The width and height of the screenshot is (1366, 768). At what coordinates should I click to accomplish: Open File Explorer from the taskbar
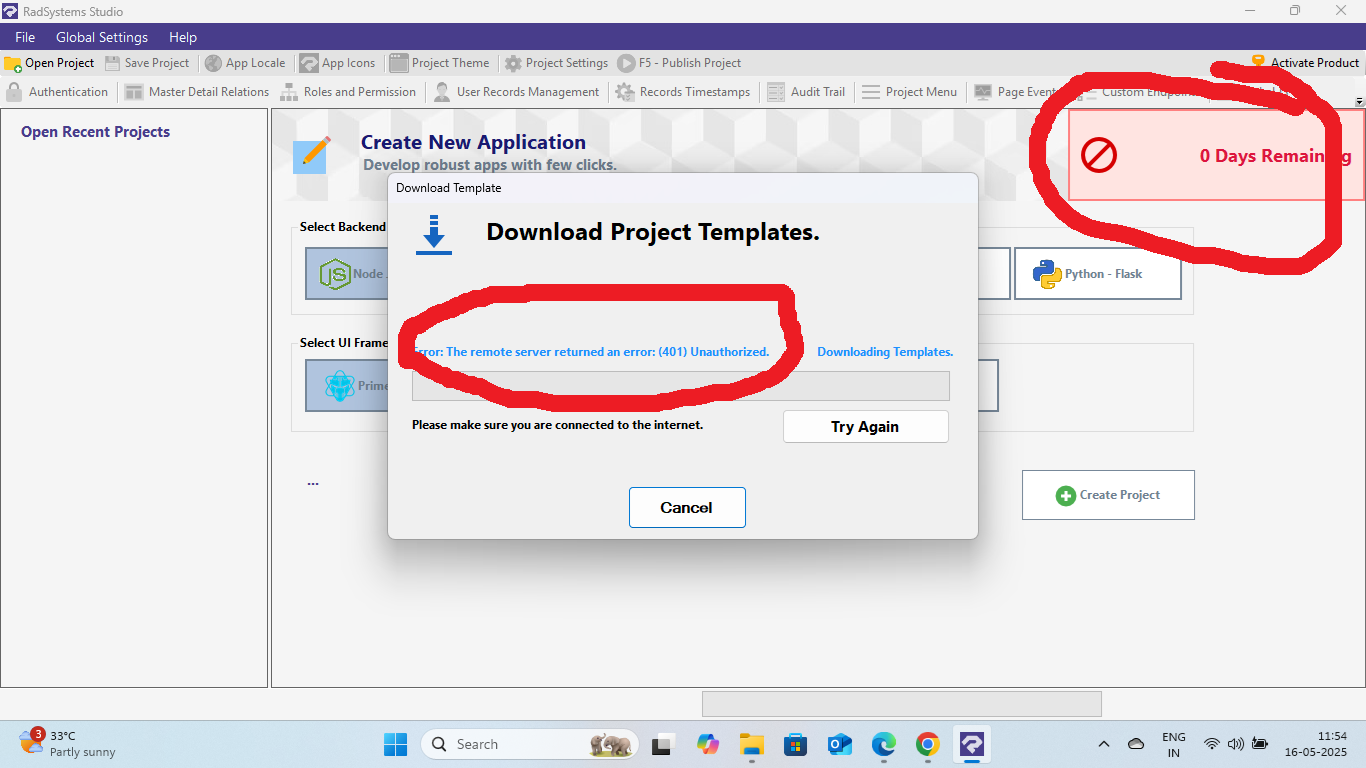752,744
